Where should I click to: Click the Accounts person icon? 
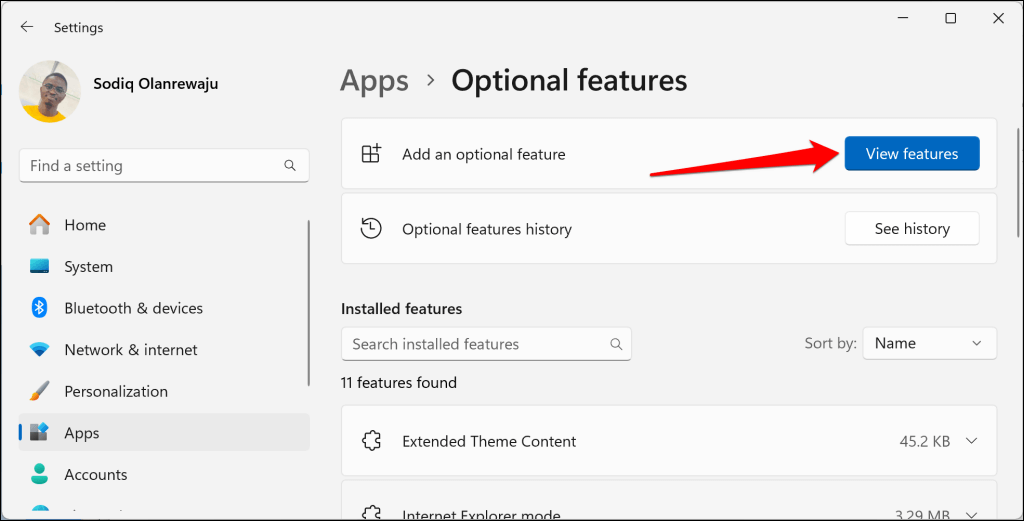point(40,474)
